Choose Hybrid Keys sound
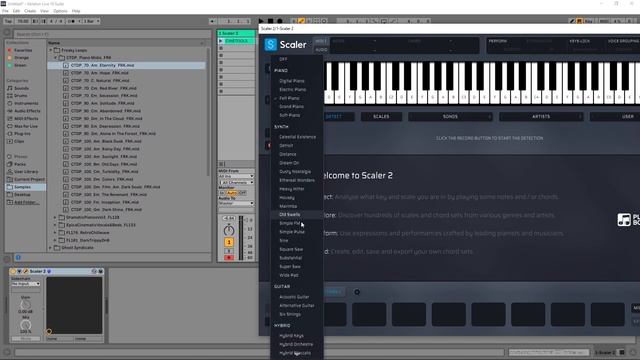The width and height of the screenshot is (640, 360). (x=291, y=336)
